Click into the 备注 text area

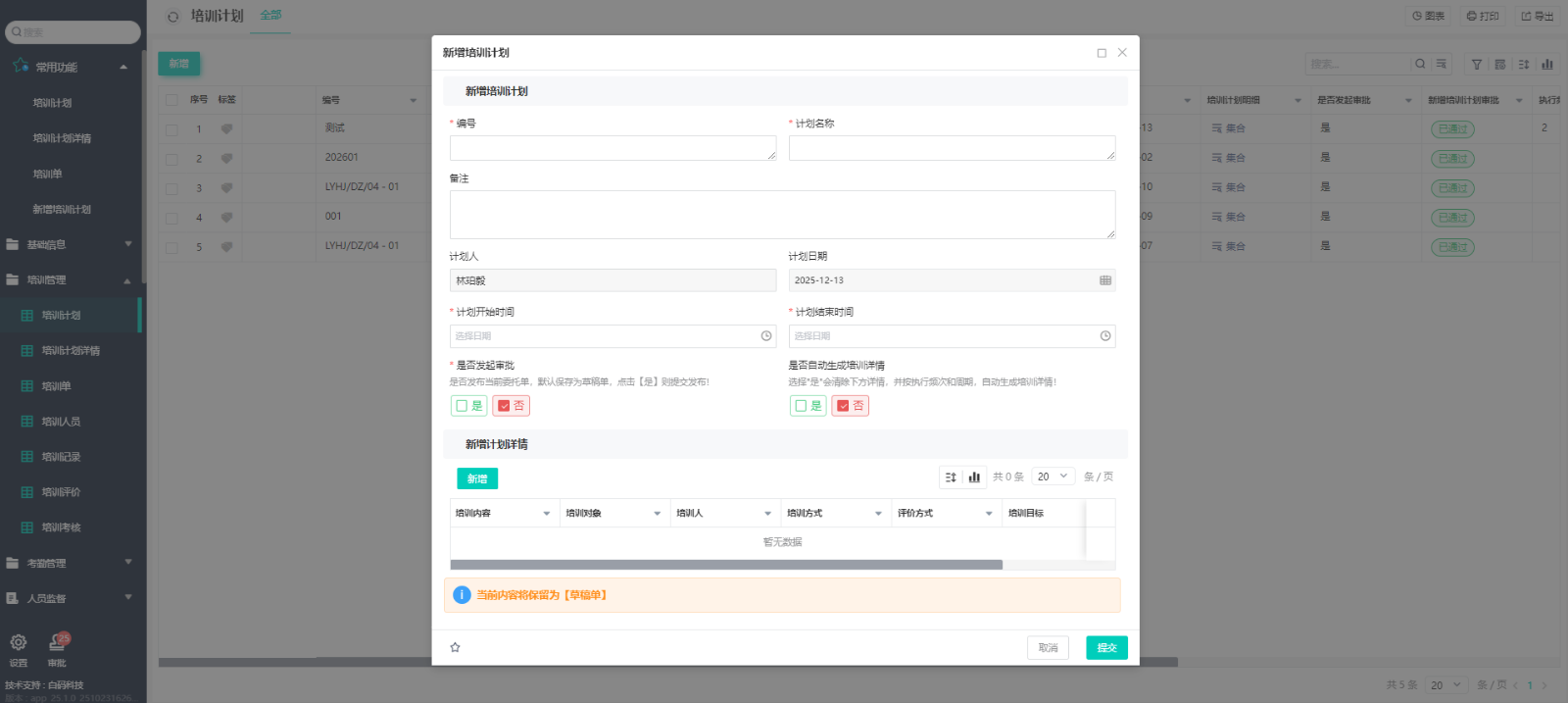point(782,215)
